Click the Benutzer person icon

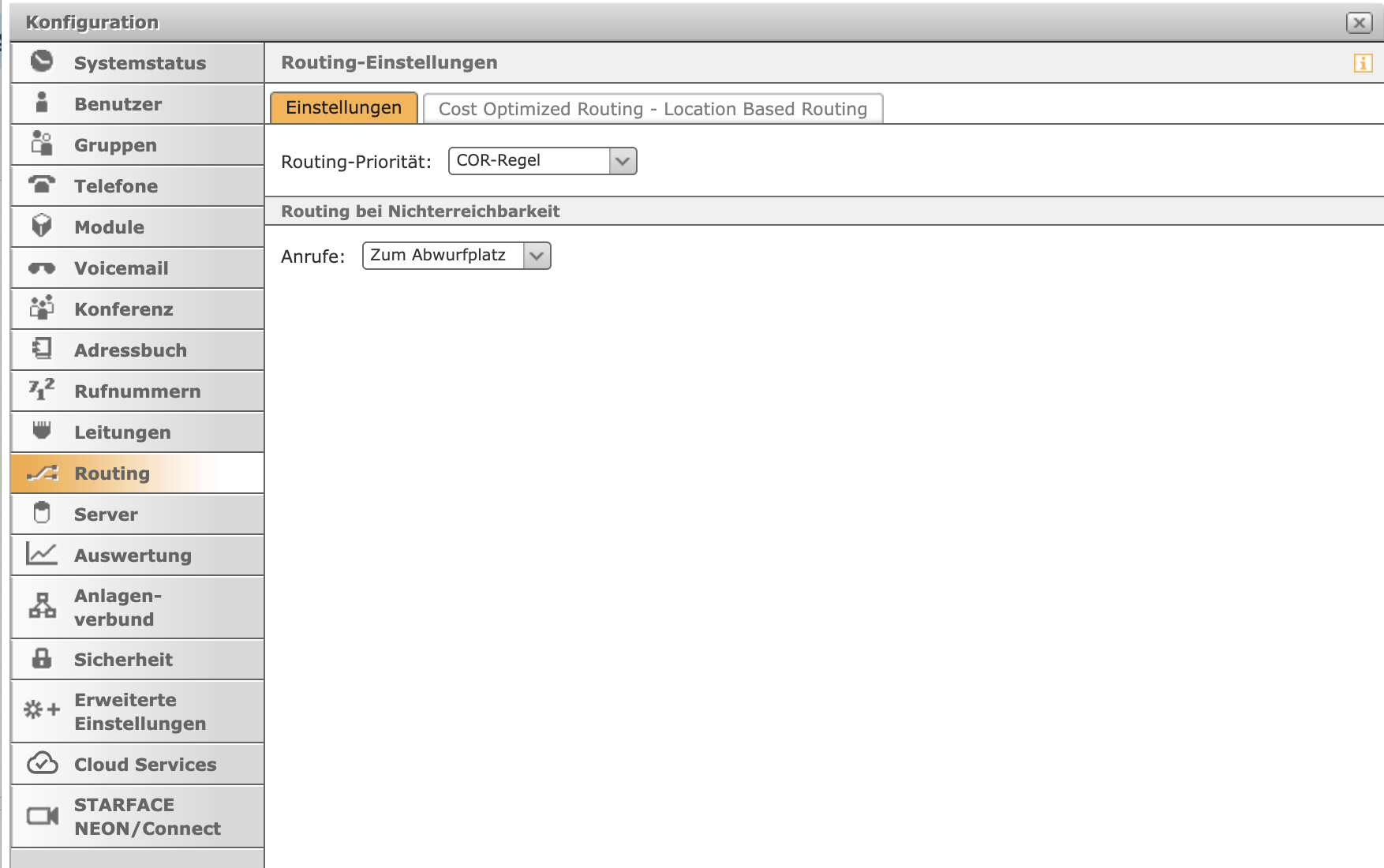click(x=42, y=102)
